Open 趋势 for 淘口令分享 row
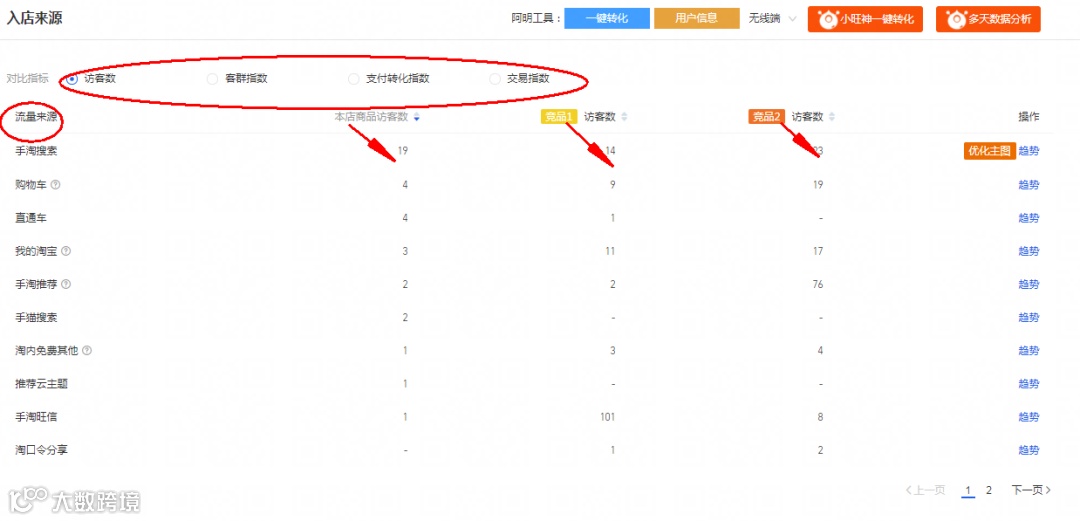This screenshot has width=1080, height=521. click(x=1028, y=449)
